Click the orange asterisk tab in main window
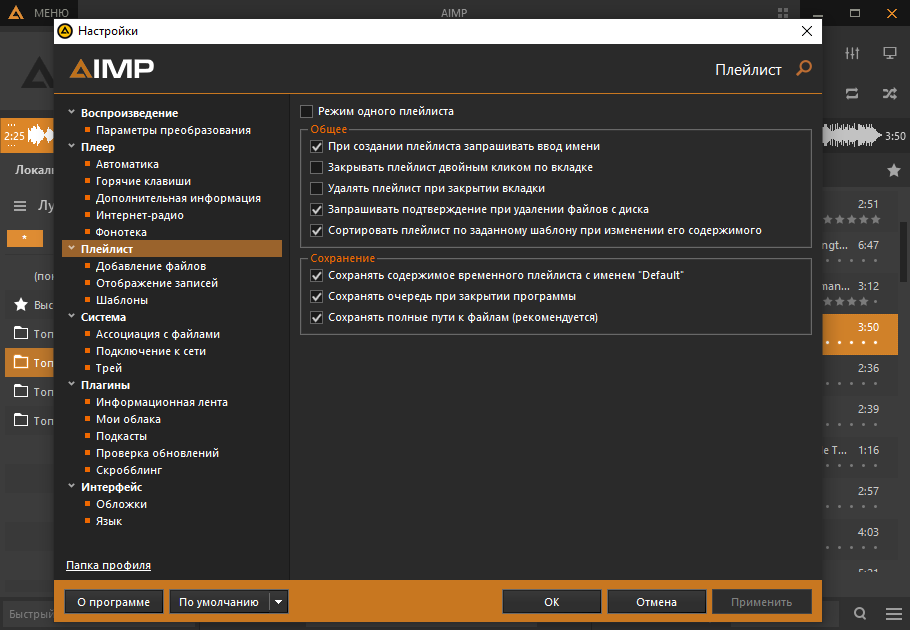This screenshot has width=910, height=630. [x=24, y=238]
